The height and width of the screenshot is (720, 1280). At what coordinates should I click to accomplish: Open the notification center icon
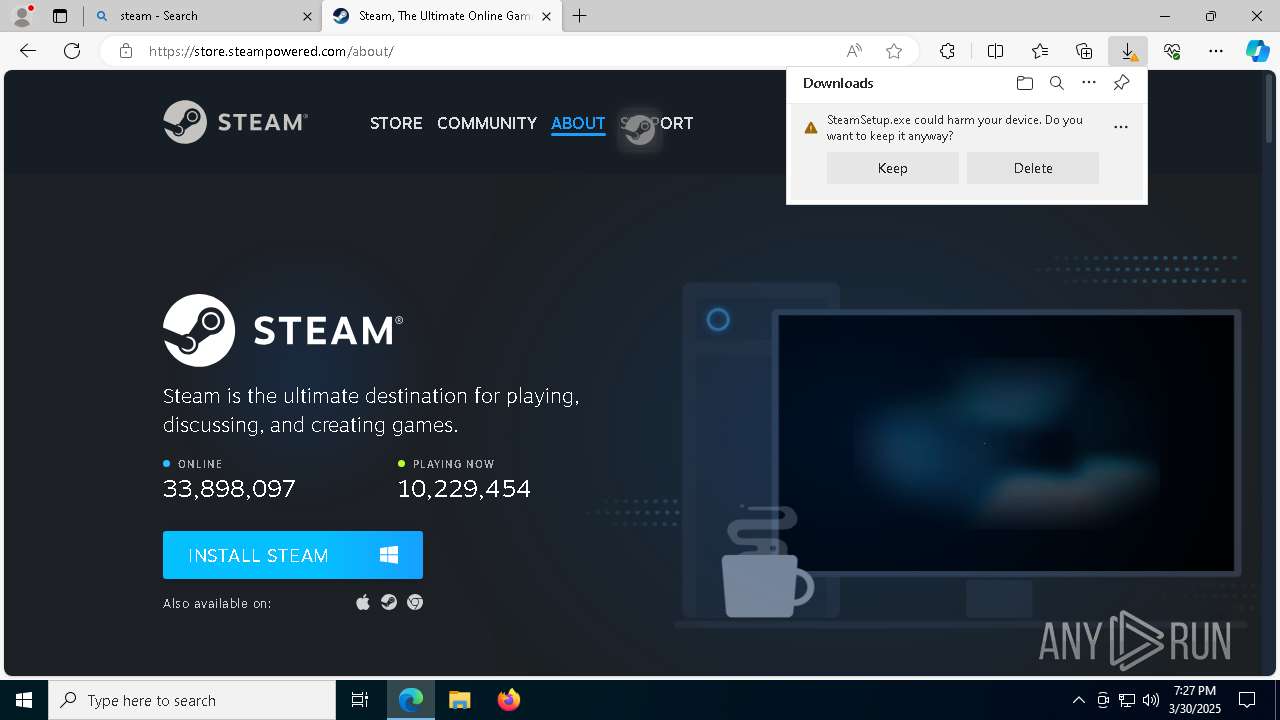[x=1247, y=700]
